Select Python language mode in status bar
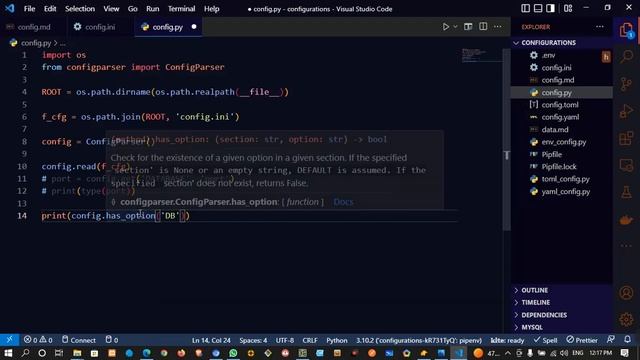This screenshot has height=360, width=640. [337, 340]
